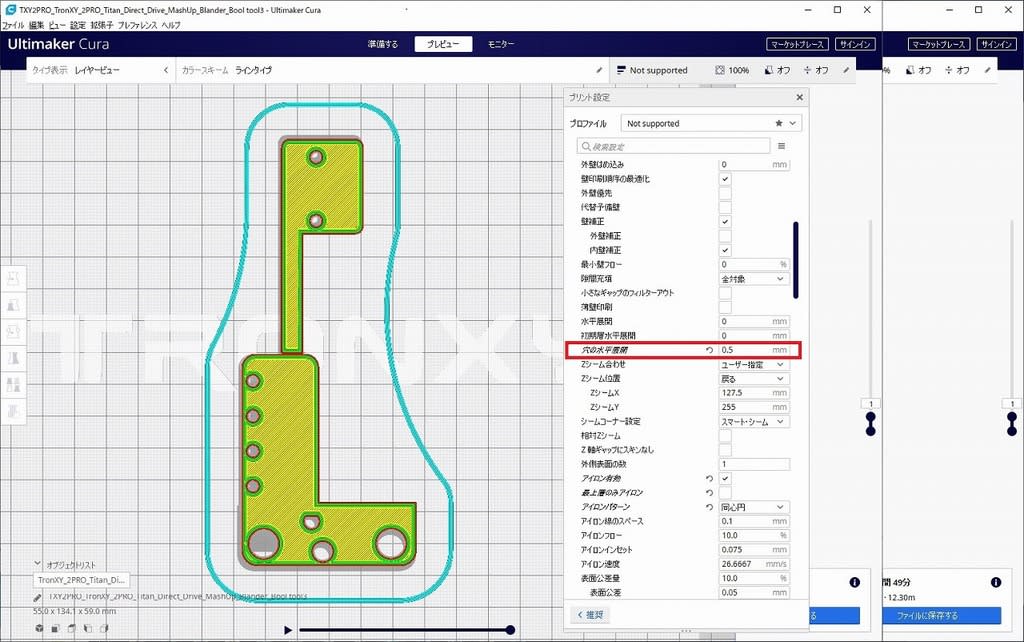Select the Move tool in left toolbar

13,279
